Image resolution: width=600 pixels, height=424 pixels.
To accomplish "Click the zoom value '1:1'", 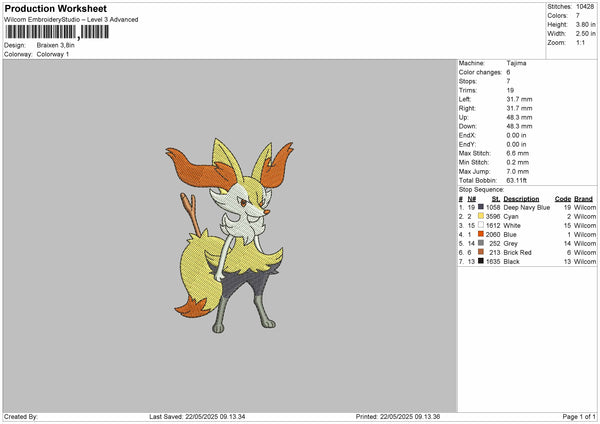I will tap(580, 42).
